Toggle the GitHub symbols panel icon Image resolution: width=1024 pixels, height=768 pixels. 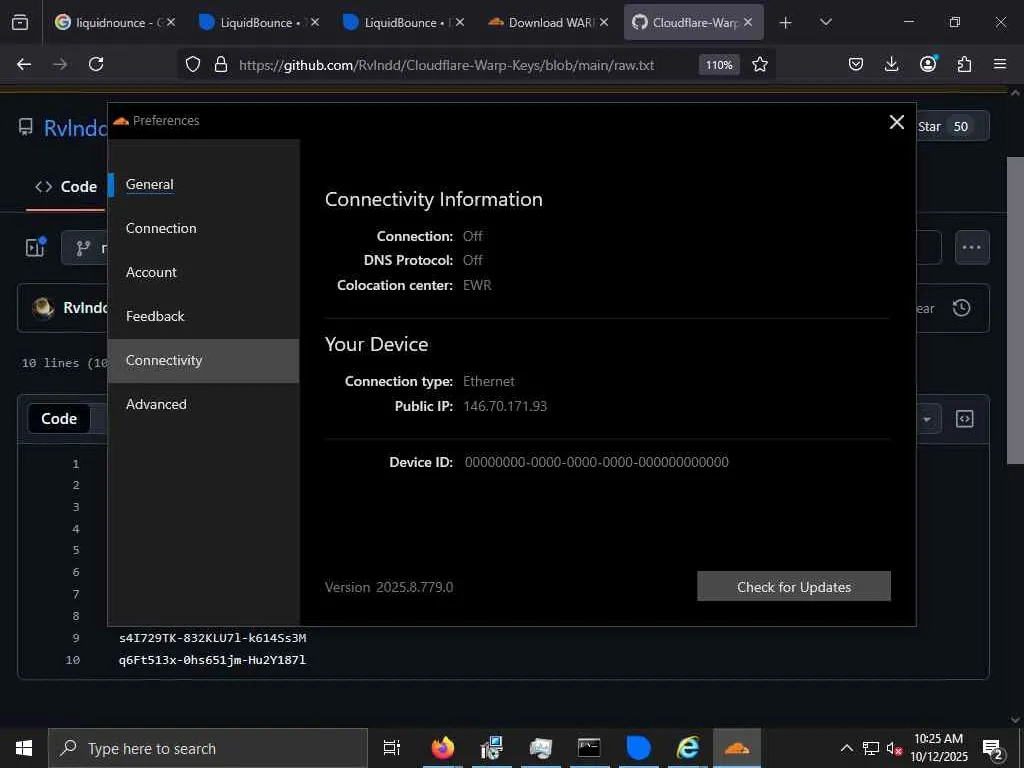tap(965, 419)
